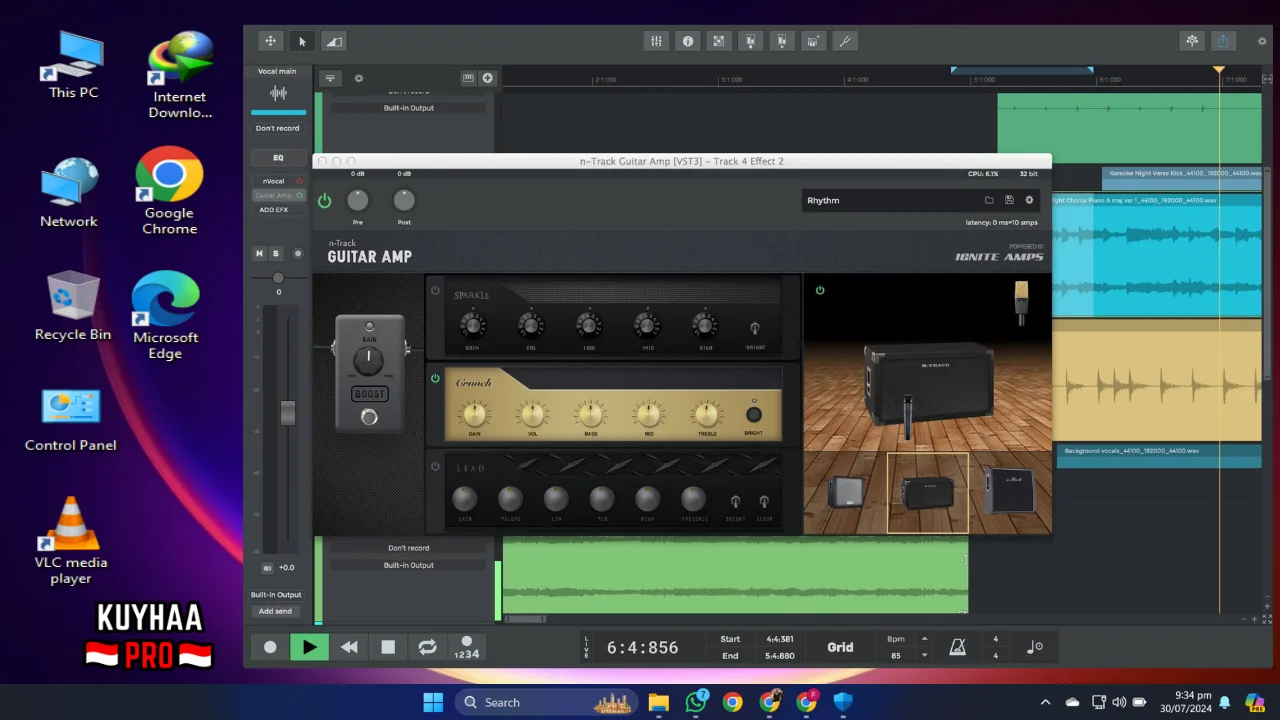
Task: Click the track pan slider knob
Action: click(x=278, y=278)
